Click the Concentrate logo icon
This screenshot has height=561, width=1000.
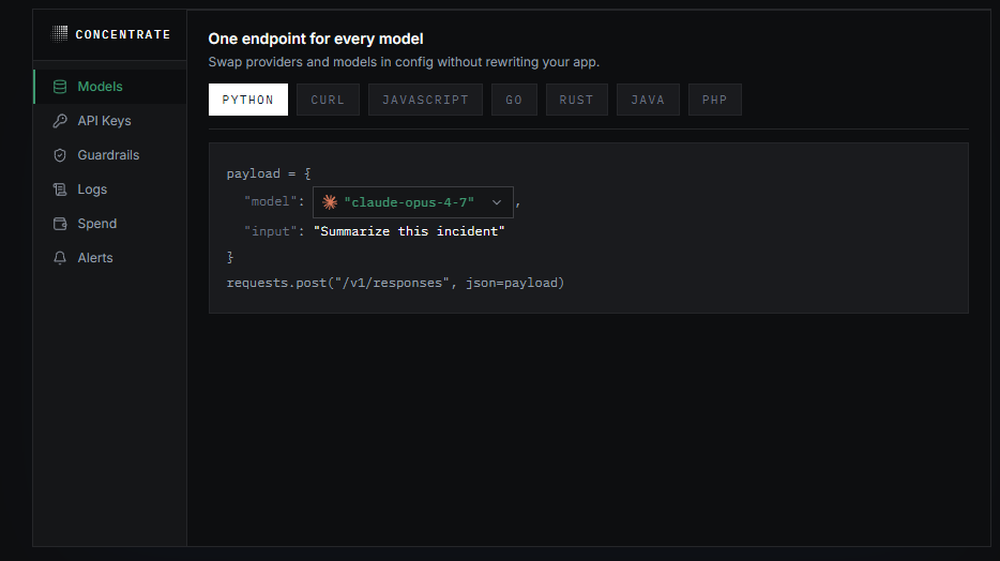click(59, 34)
